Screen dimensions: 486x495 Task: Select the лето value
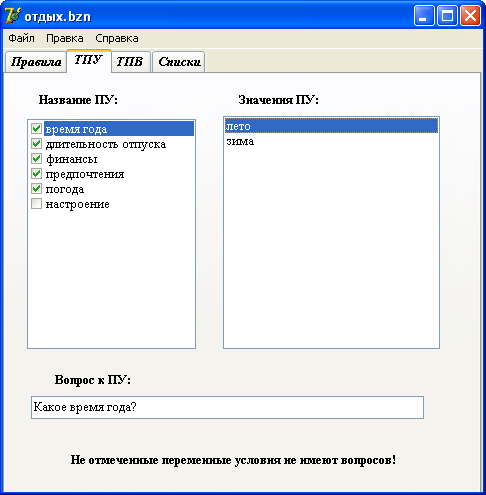click(x=331, y=126)
